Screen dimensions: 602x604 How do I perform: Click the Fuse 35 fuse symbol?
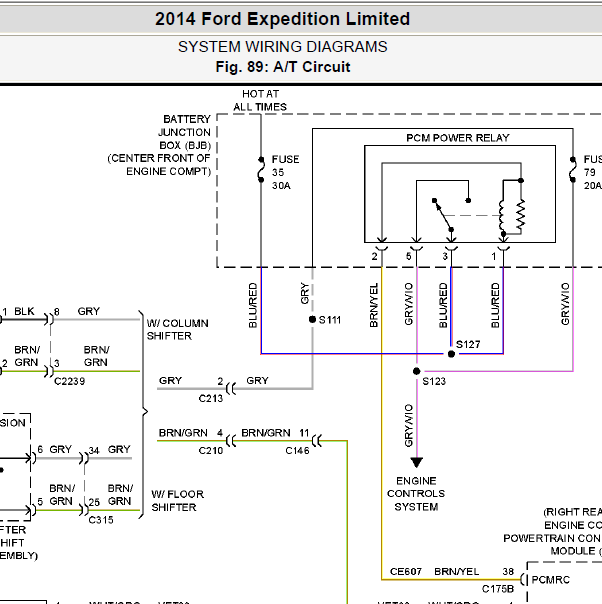tap(261, 169)
